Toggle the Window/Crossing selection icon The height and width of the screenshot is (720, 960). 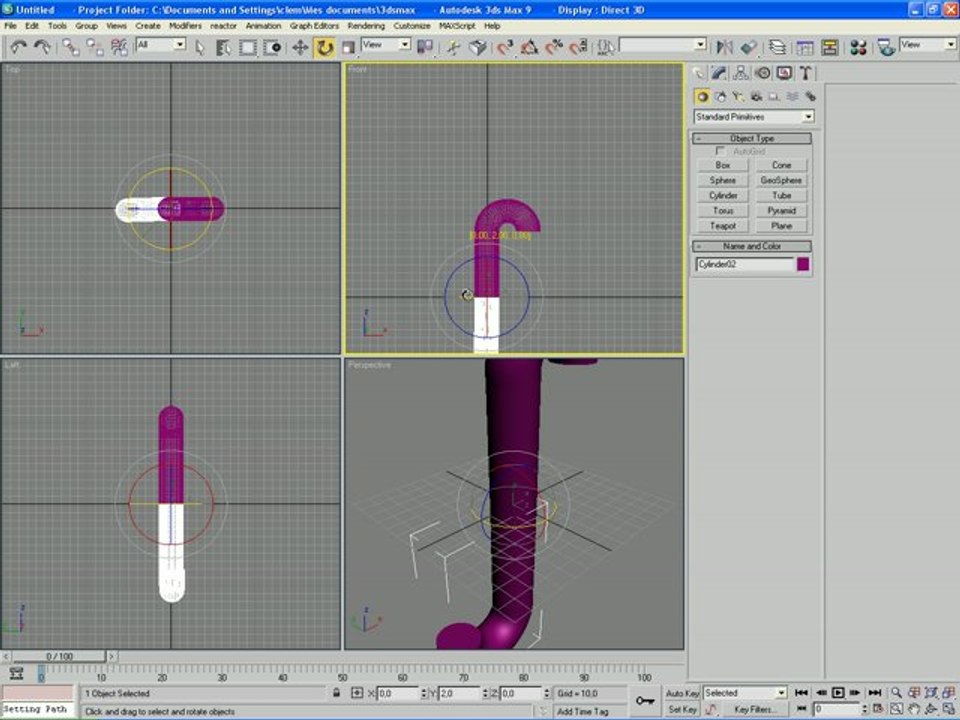pyautogui.click(x=271, y=48)
